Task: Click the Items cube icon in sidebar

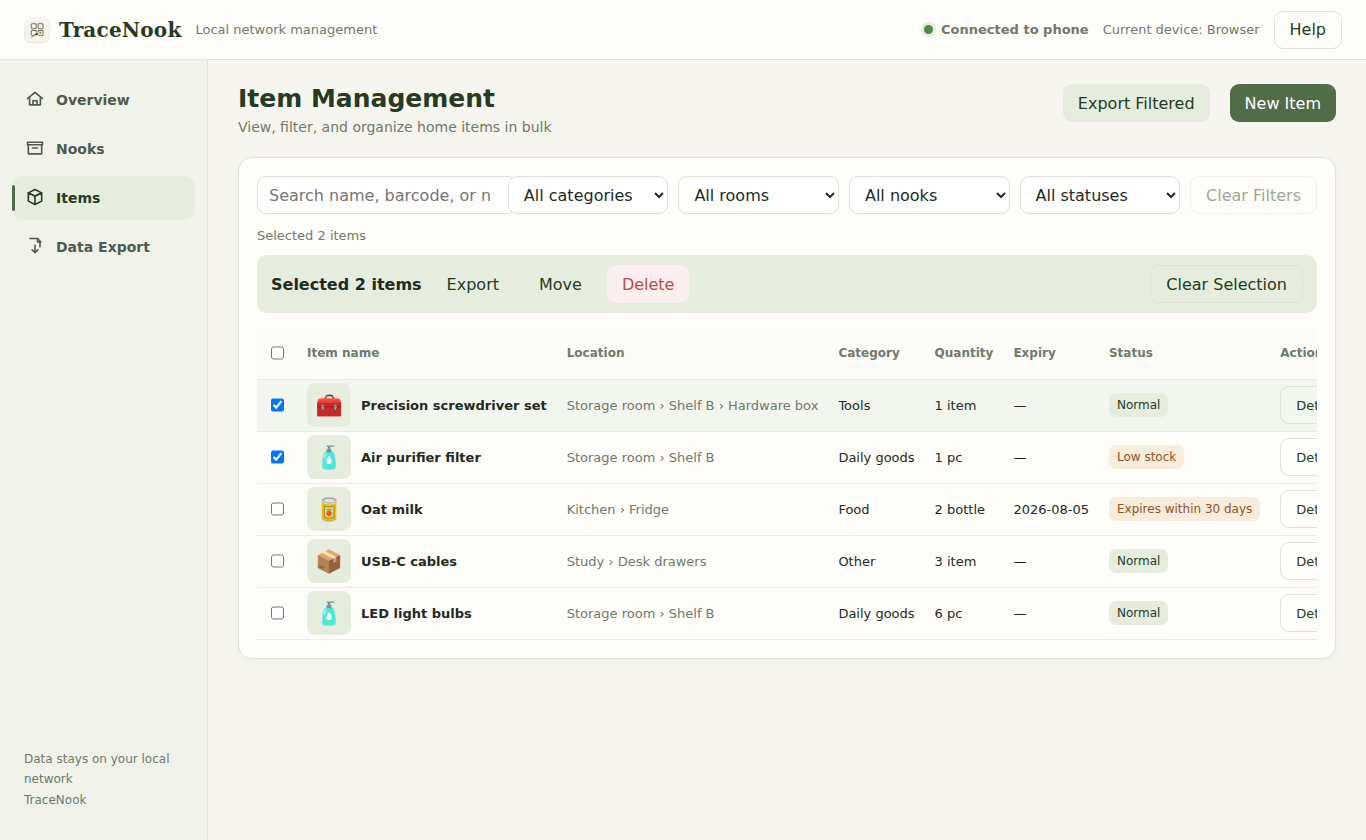Action: [35, 197]
